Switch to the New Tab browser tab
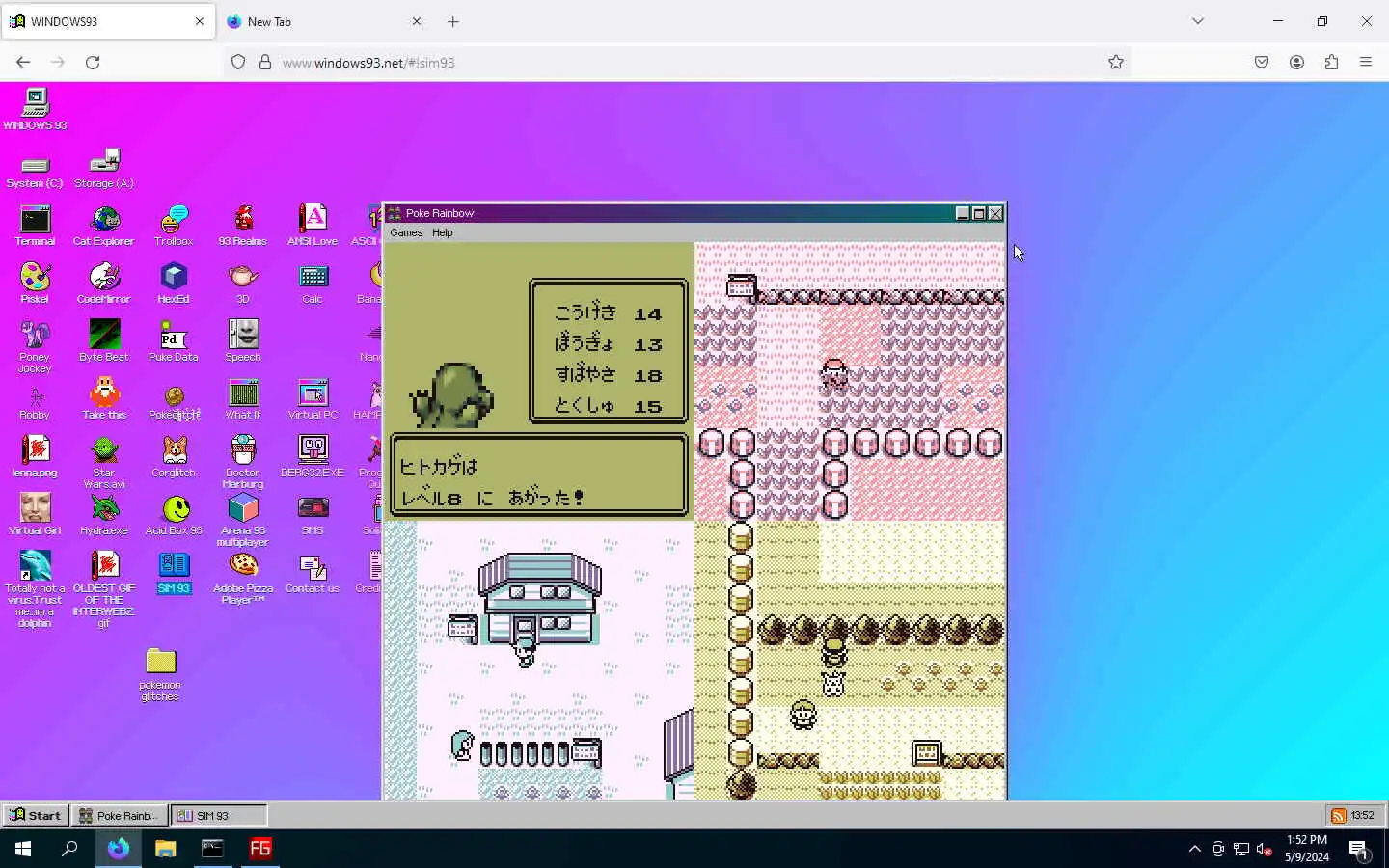The image size is (1389, 868). coord(325,21)
